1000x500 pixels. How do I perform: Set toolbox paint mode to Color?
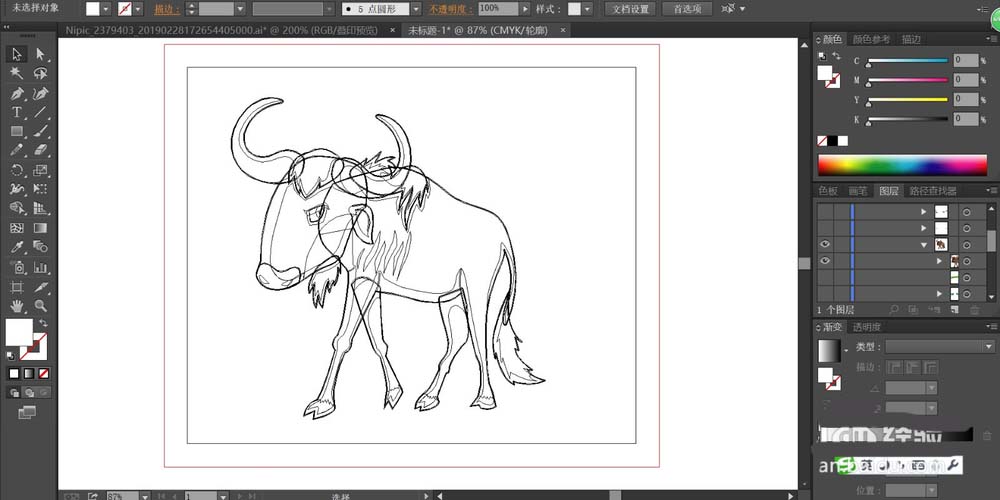click(x=14, y=374)
